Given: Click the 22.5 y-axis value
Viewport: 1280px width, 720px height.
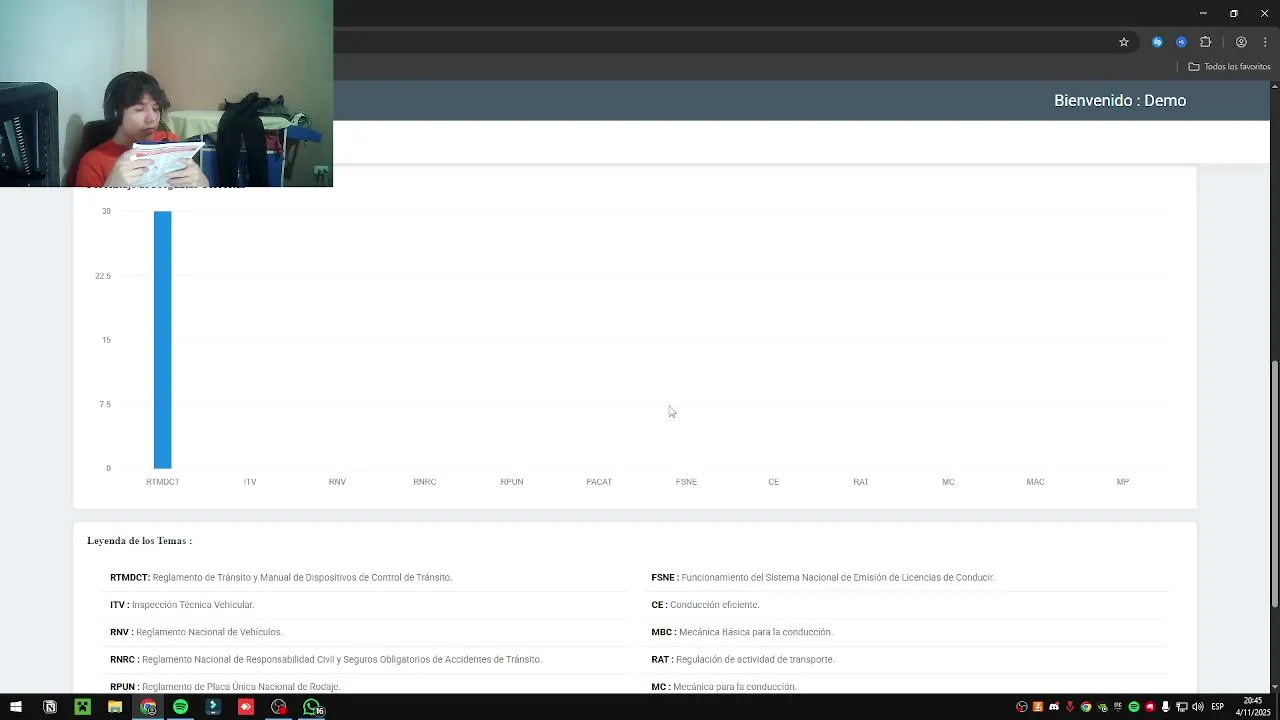Looking at the screenshot, I should (x=103, y=276).
